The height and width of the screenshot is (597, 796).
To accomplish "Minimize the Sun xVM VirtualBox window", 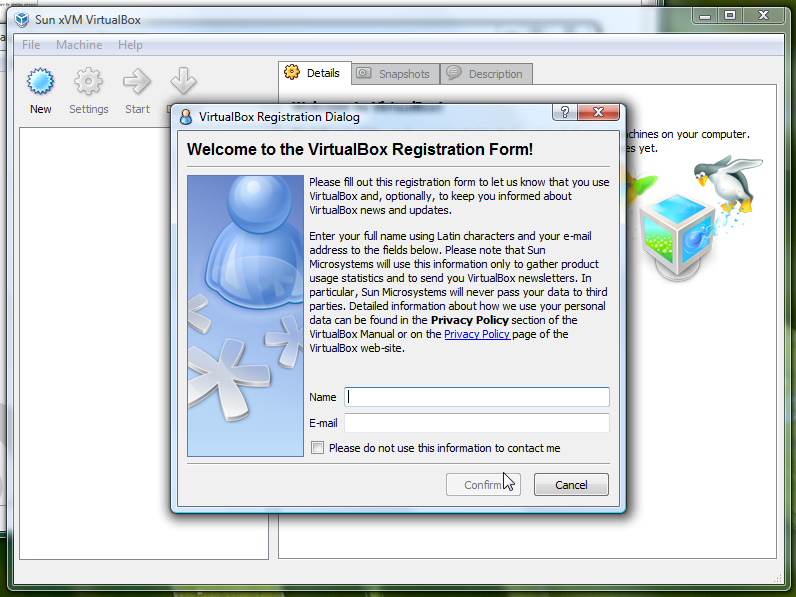I will 705,16.
